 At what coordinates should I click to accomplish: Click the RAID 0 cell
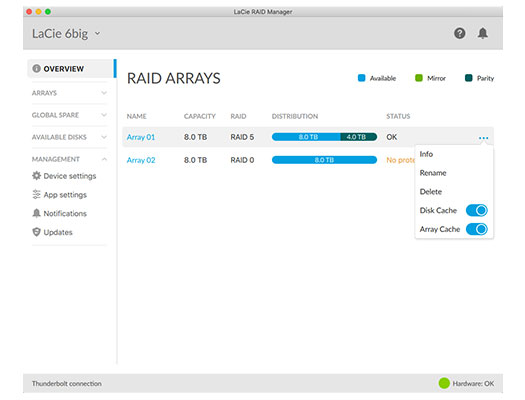(x=242, y=160)
